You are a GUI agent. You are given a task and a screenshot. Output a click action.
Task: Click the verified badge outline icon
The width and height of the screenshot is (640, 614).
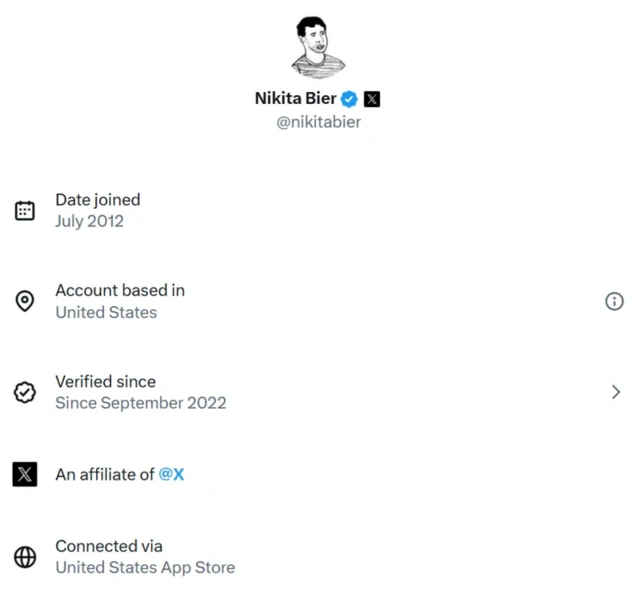25,392
